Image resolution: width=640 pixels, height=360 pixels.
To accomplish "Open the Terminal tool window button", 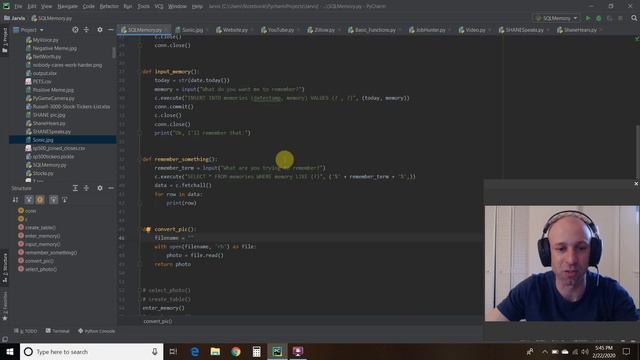I will pos(58,331).
